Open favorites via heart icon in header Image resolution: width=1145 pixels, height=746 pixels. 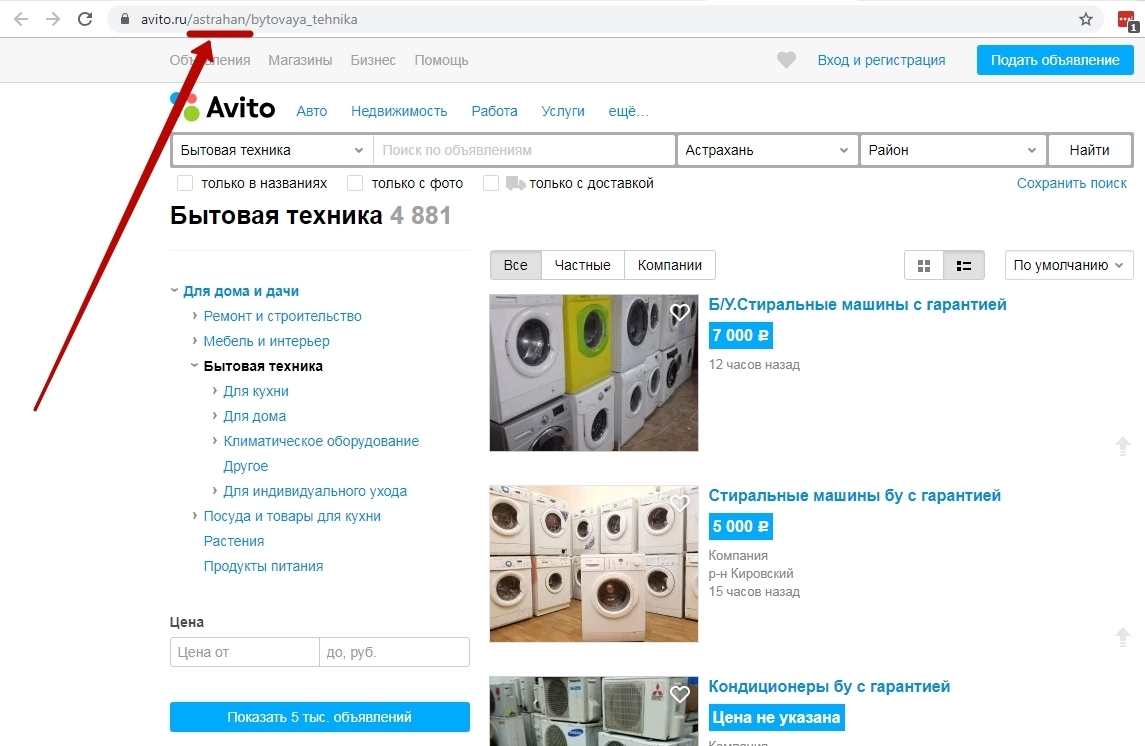786,60
